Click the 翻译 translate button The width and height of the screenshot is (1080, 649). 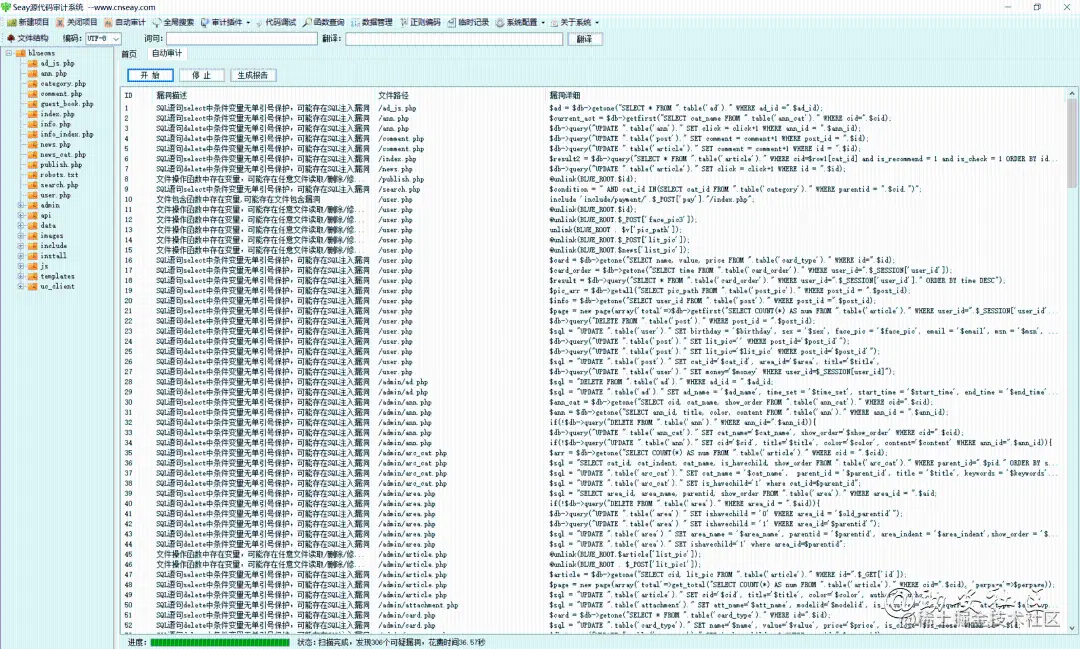[585, 39]
